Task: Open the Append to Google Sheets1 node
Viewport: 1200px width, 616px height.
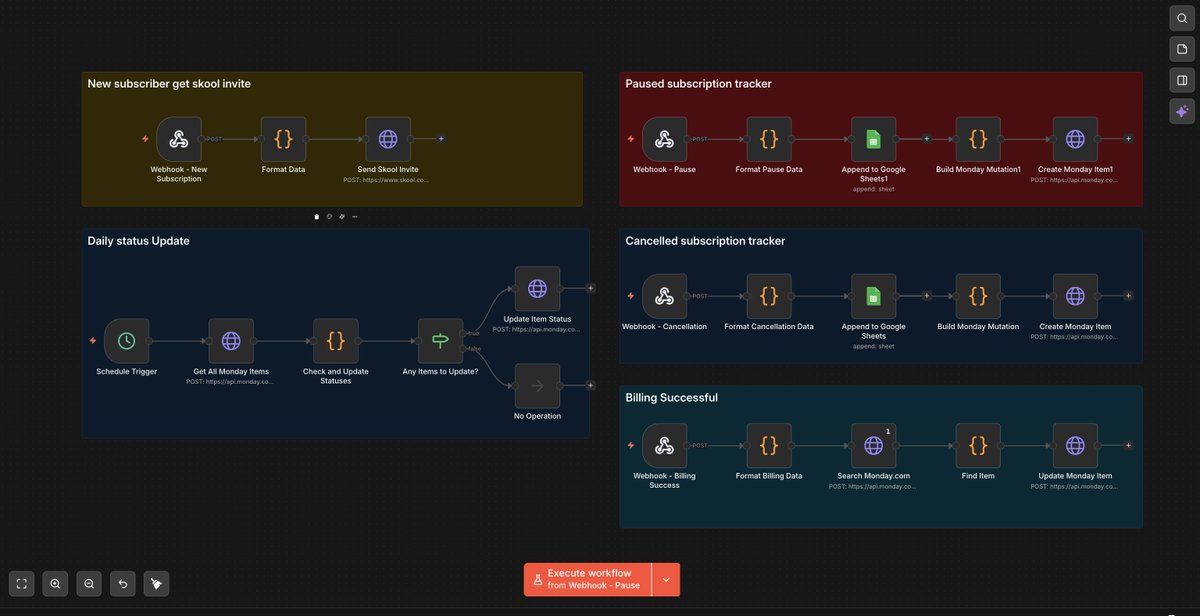Action: click(x=873, y=139)
